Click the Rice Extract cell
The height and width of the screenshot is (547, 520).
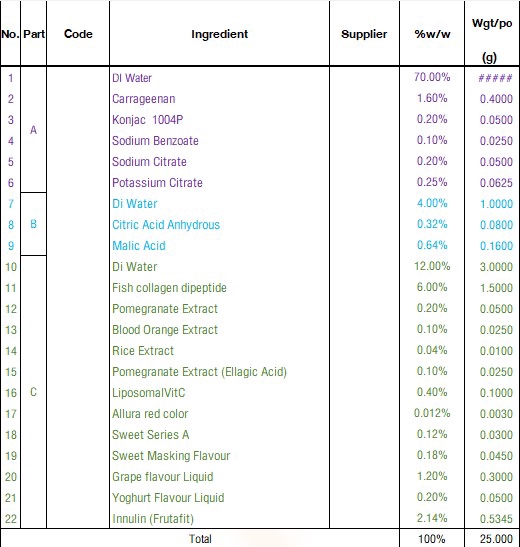click(x=219, y=351)
